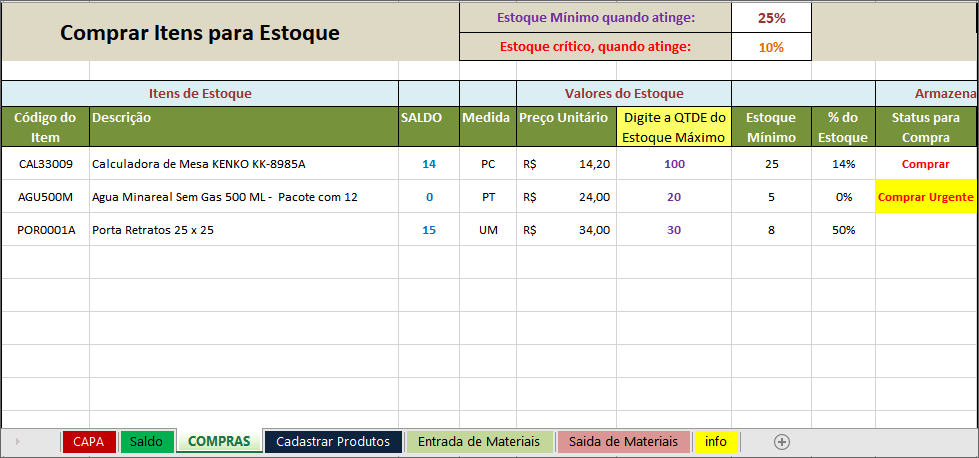The image size is (979, 458).
Task: Select saldo value 0
Action: coord(429,197)
